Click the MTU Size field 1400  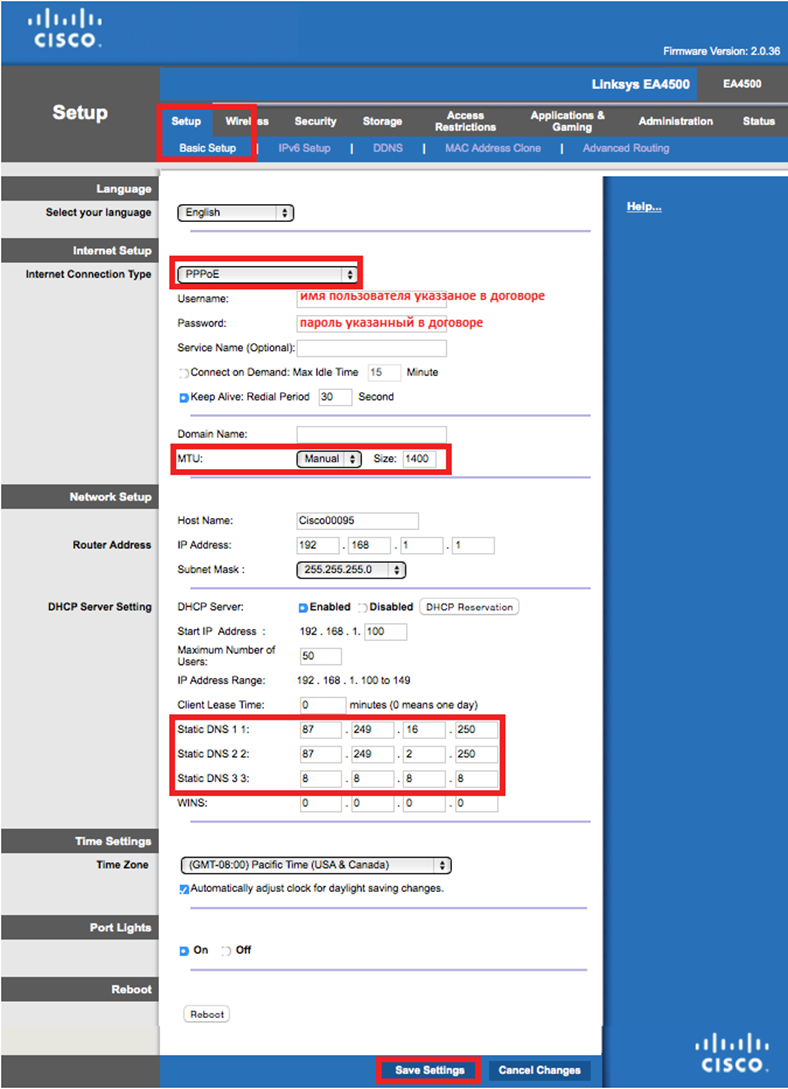pos(420,459)
